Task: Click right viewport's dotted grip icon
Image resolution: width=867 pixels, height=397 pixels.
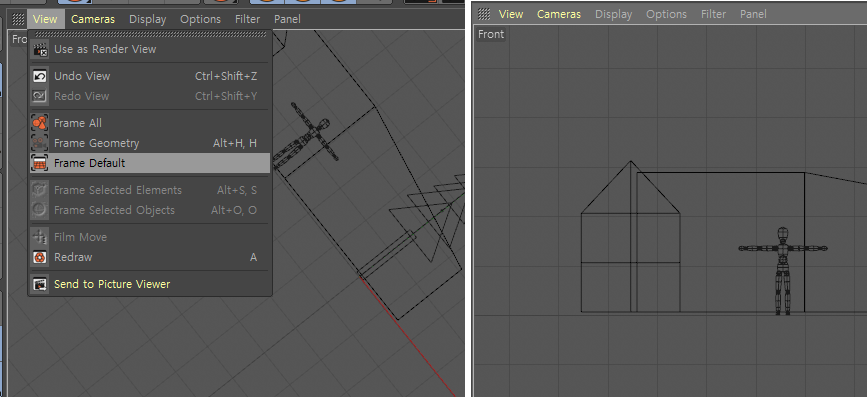Action: (x=484, y=14)
